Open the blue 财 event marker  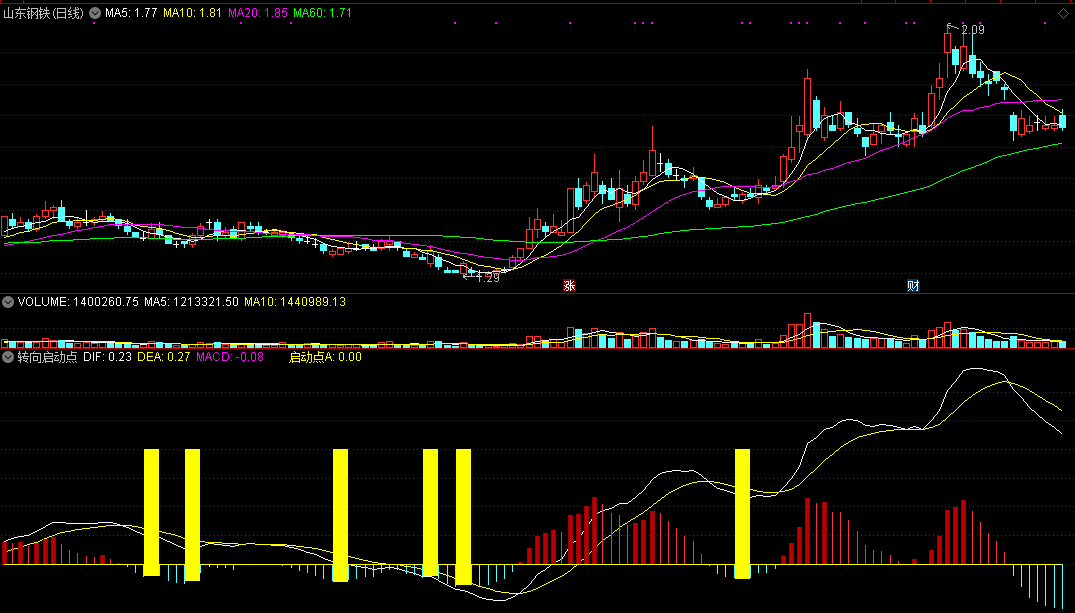(x=913, y=286)
